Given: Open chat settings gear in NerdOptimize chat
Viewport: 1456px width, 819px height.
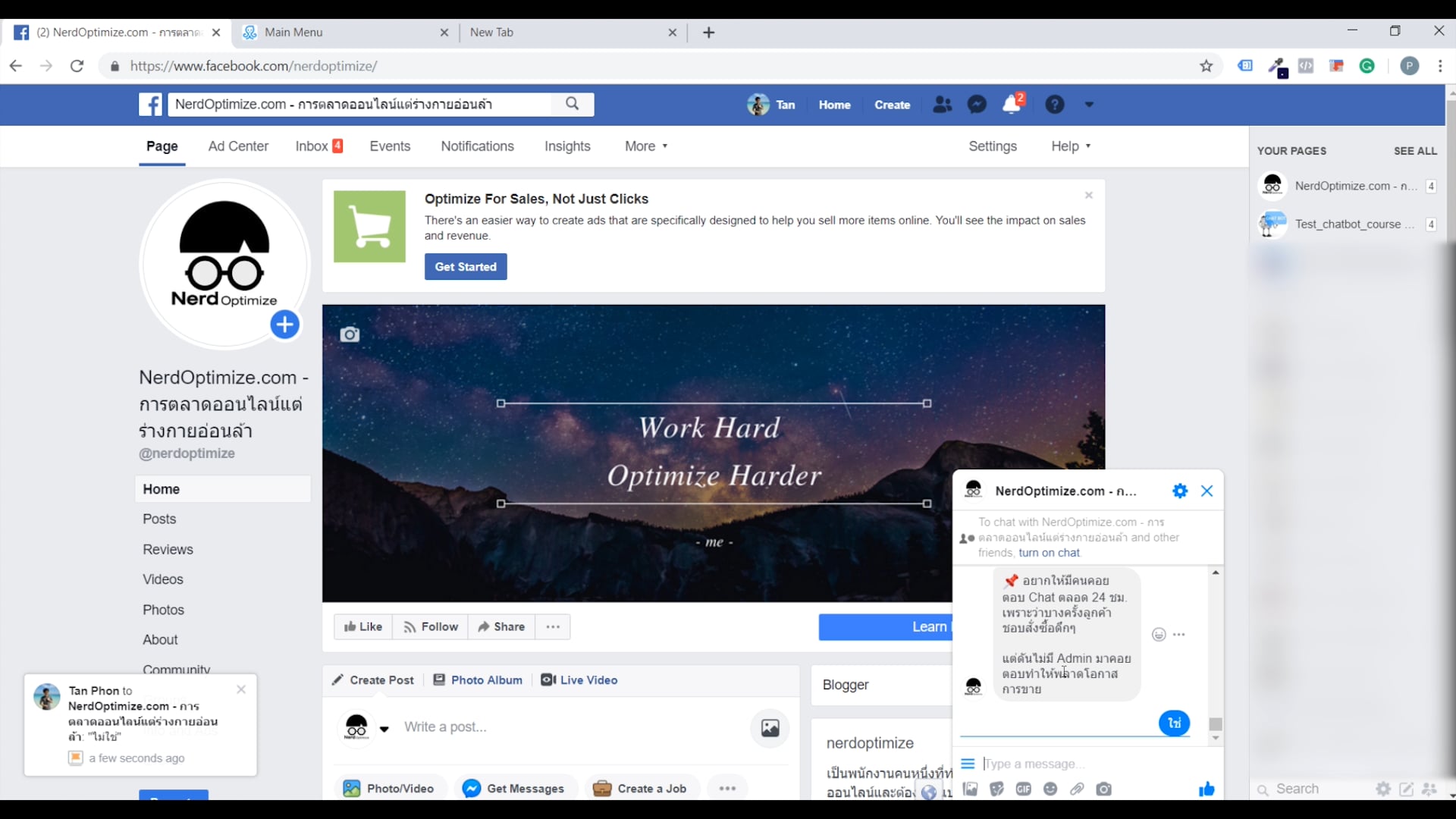Looking at the screenshot, I should (x=1180, y=491).
